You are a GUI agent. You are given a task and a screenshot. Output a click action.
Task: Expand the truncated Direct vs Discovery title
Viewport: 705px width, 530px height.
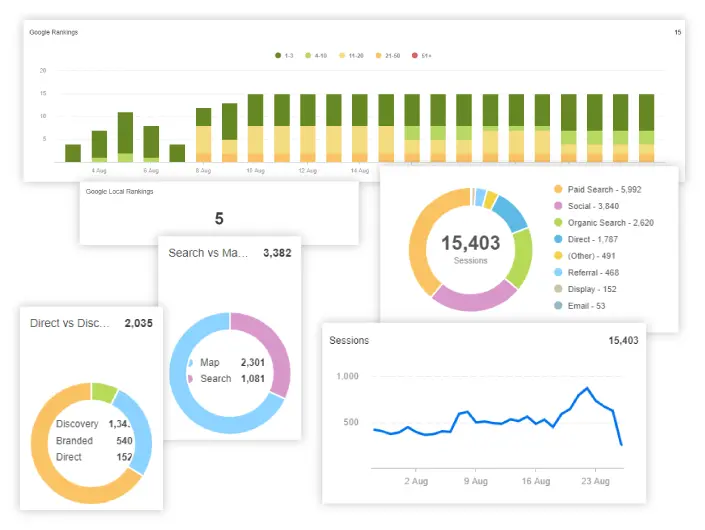click(x=71, y=323)
